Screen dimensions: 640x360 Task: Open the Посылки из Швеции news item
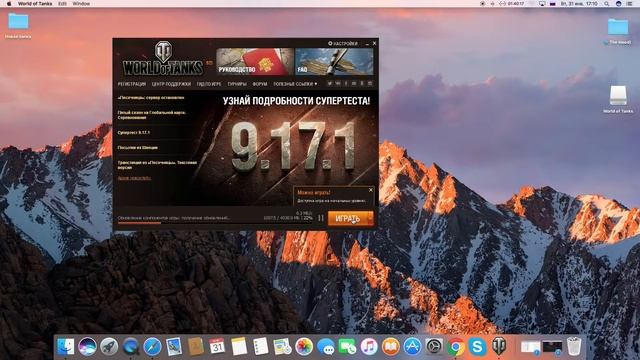point(137,148)
